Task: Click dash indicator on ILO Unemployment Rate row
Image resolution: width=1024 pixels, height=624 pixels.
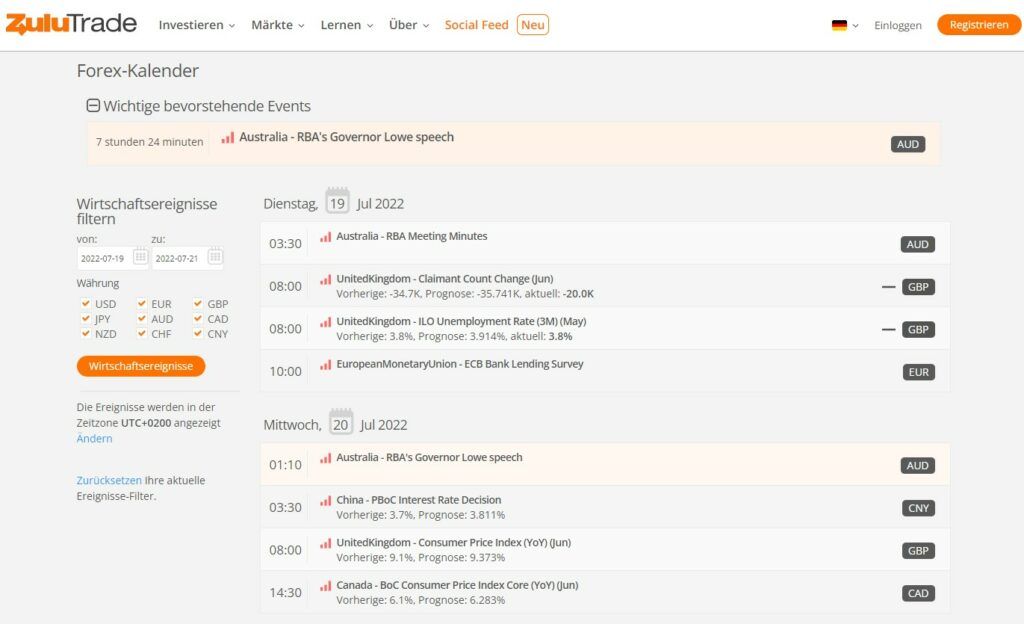Action: [x=888, y=330]
